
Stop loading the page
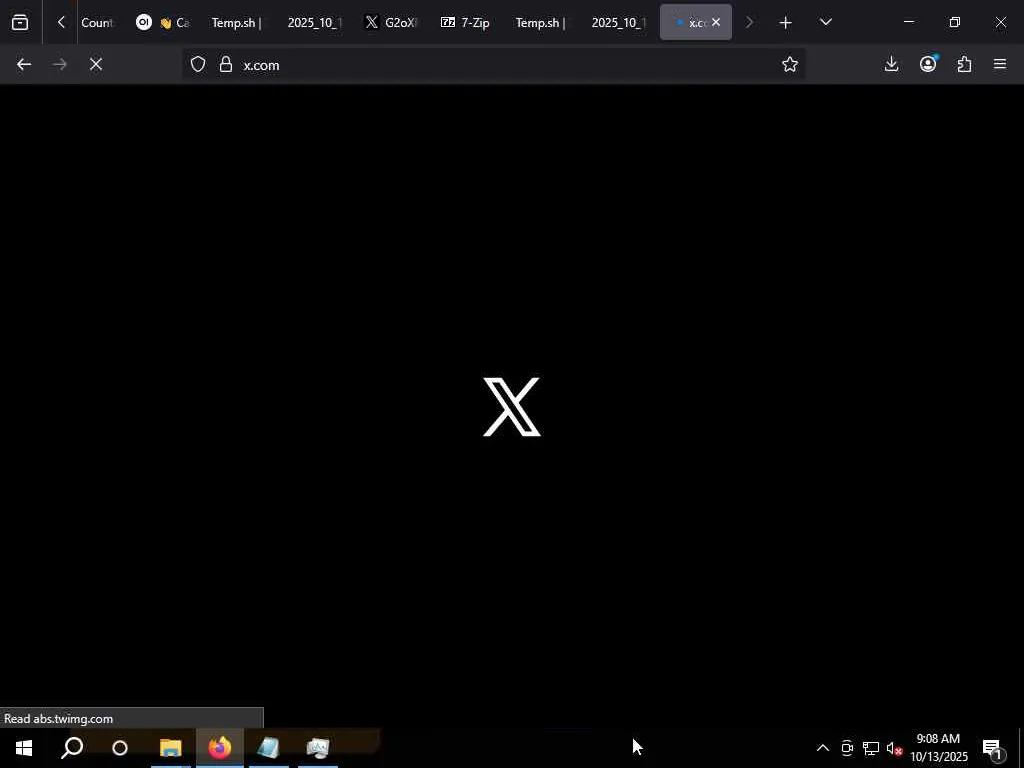pos(96,65)
